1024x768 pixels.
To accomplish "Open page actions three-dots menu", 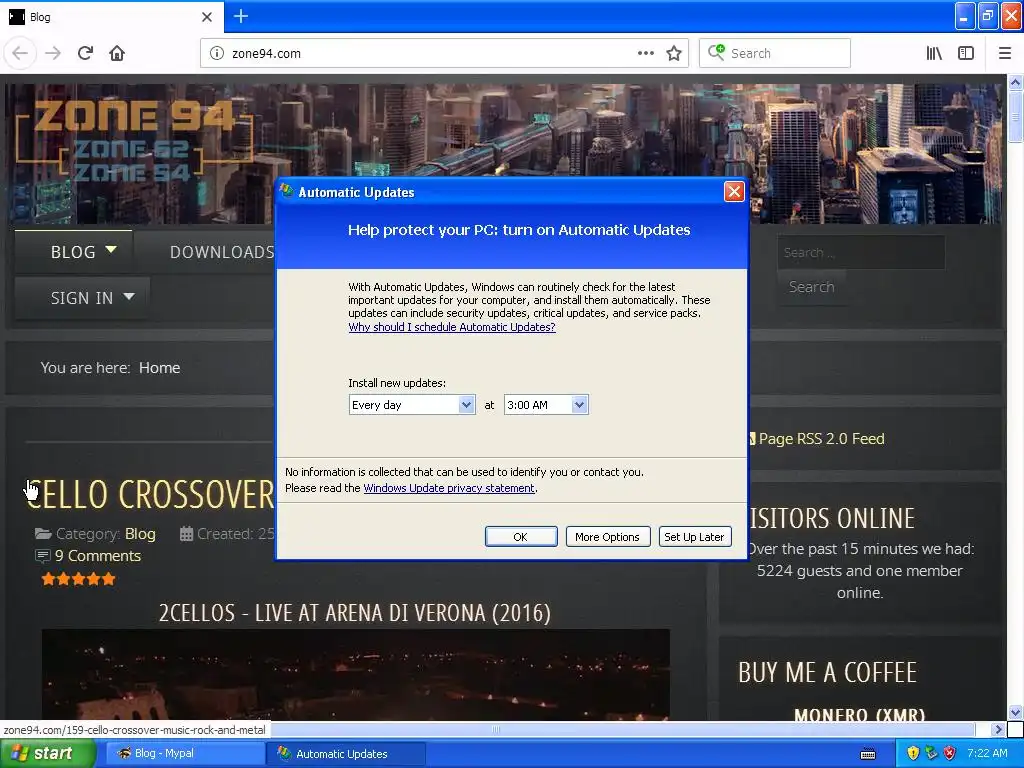I will [646, 53].
